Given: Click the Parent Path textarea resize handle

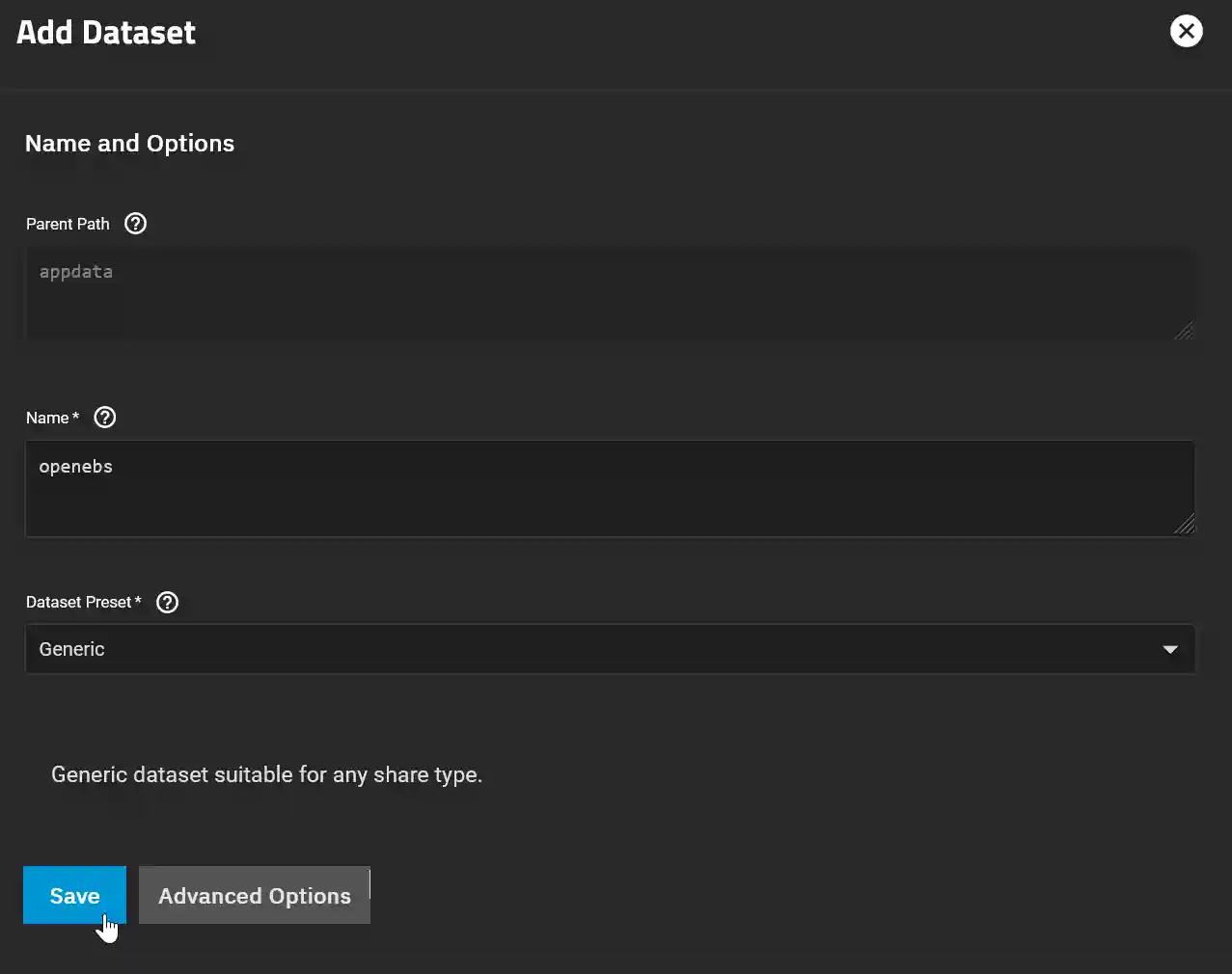Looking at the screenshot, I should tap(1185, 332).
